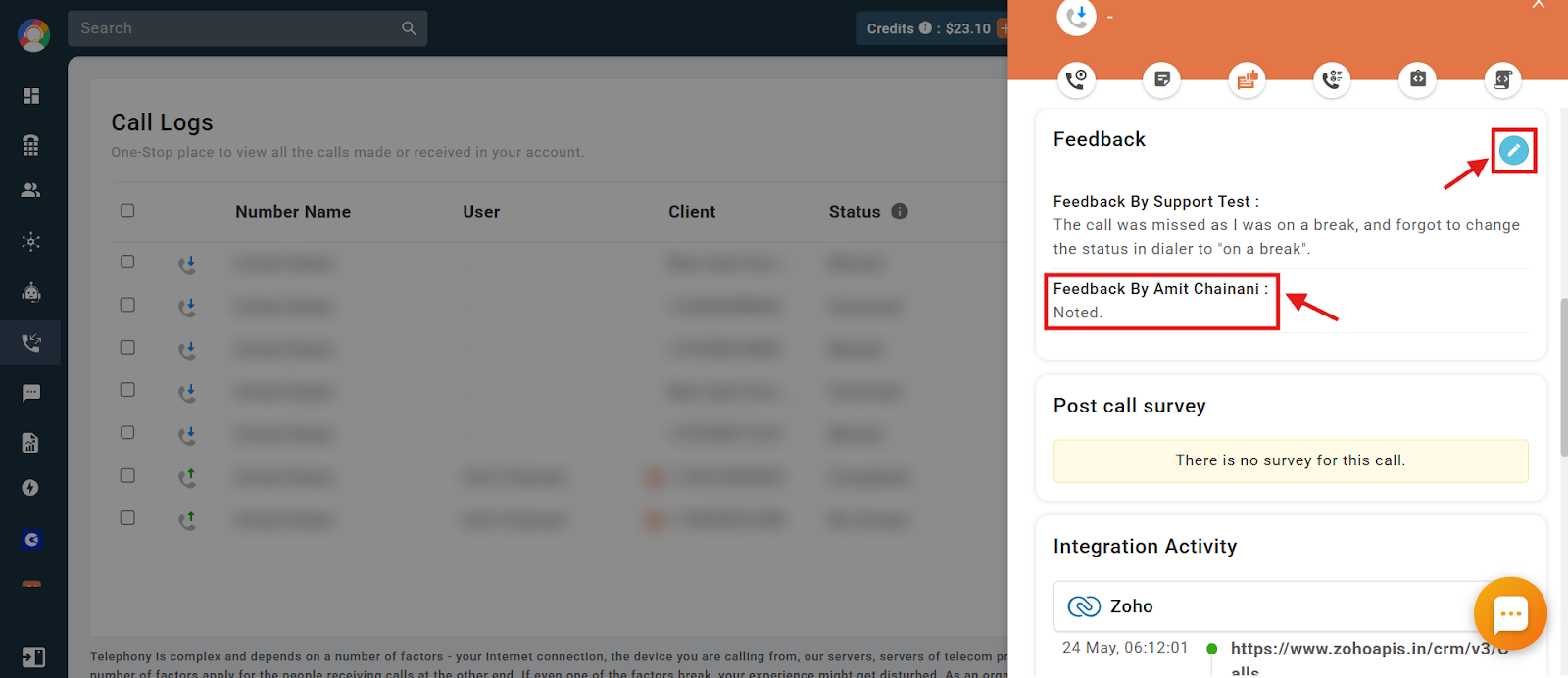Open the call survey phone-list icon tab
The width and height of the screenshot is (1568, 678).
click(x=1332, y=79)
